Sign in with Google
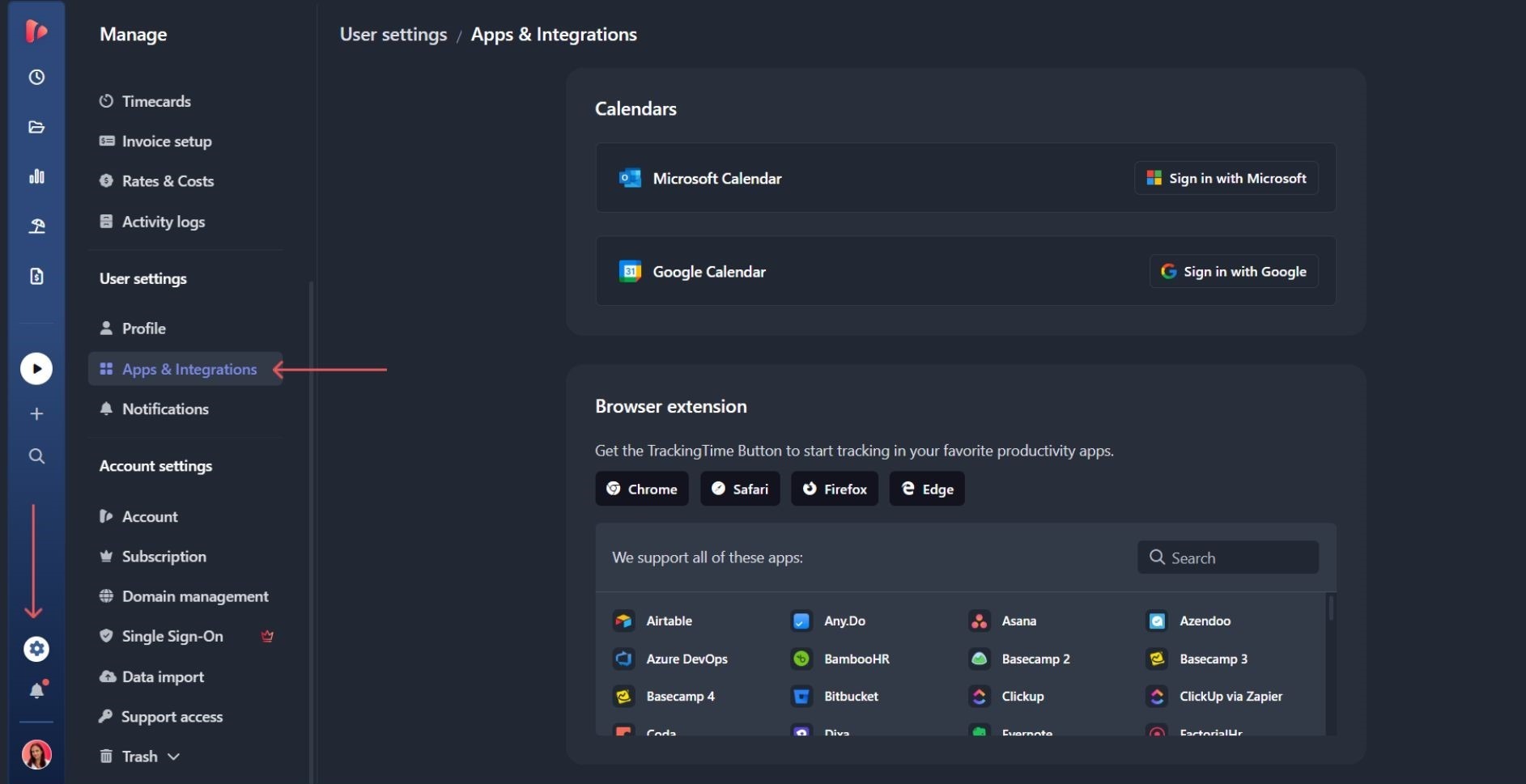The width and height of the screenshot is (1526, 784). 1234,272
